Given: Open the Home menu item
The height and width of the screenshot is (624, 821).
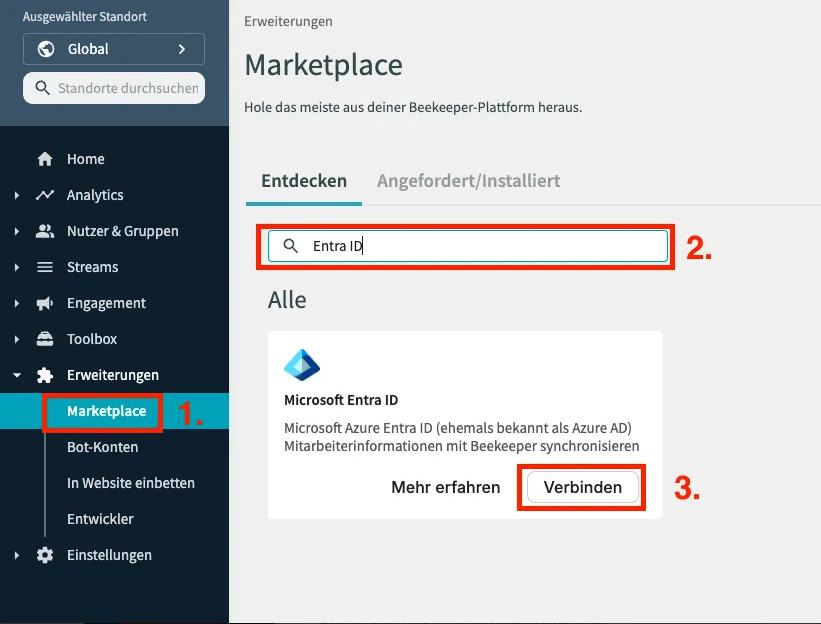Looking at the screenshot, I should pos(86,159).
